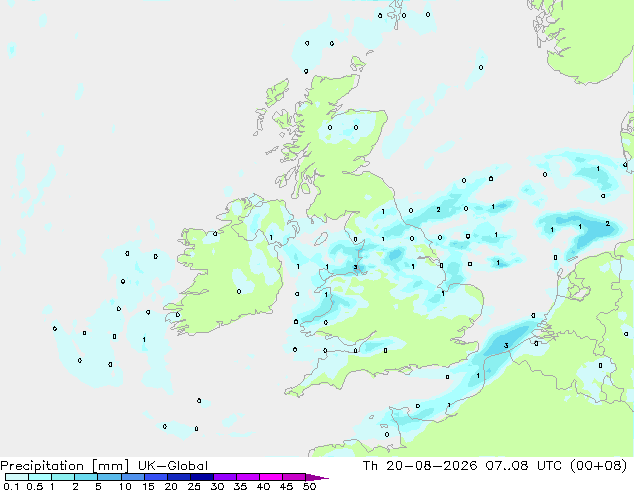634x490 pixels.
Task: Click the legend label '25'
Action: point(194,486)
